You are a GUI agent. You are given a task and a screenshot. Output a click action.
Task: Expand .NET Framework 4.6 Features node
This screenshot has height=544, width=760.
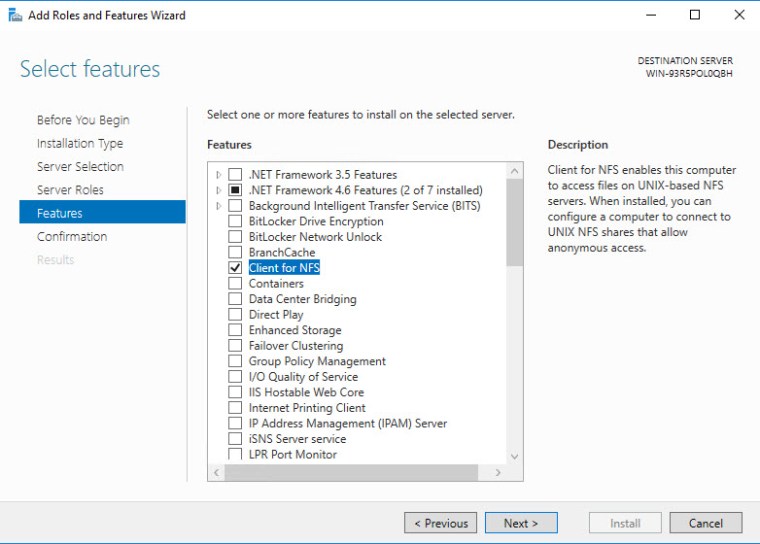click(219, 190)
